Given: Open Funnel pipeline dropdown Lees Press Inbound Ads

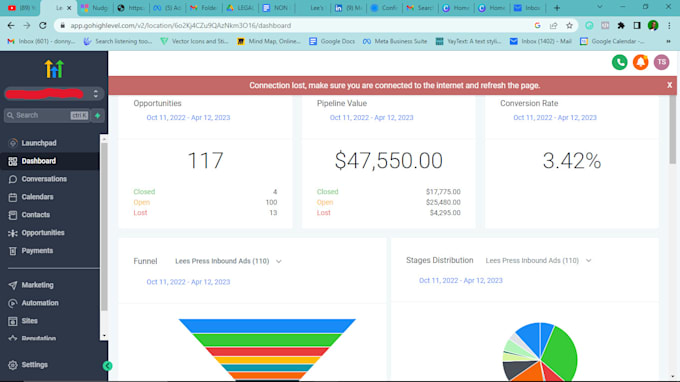Looking at the screenshot, I should pyautogui.click(x=228, y=261).
